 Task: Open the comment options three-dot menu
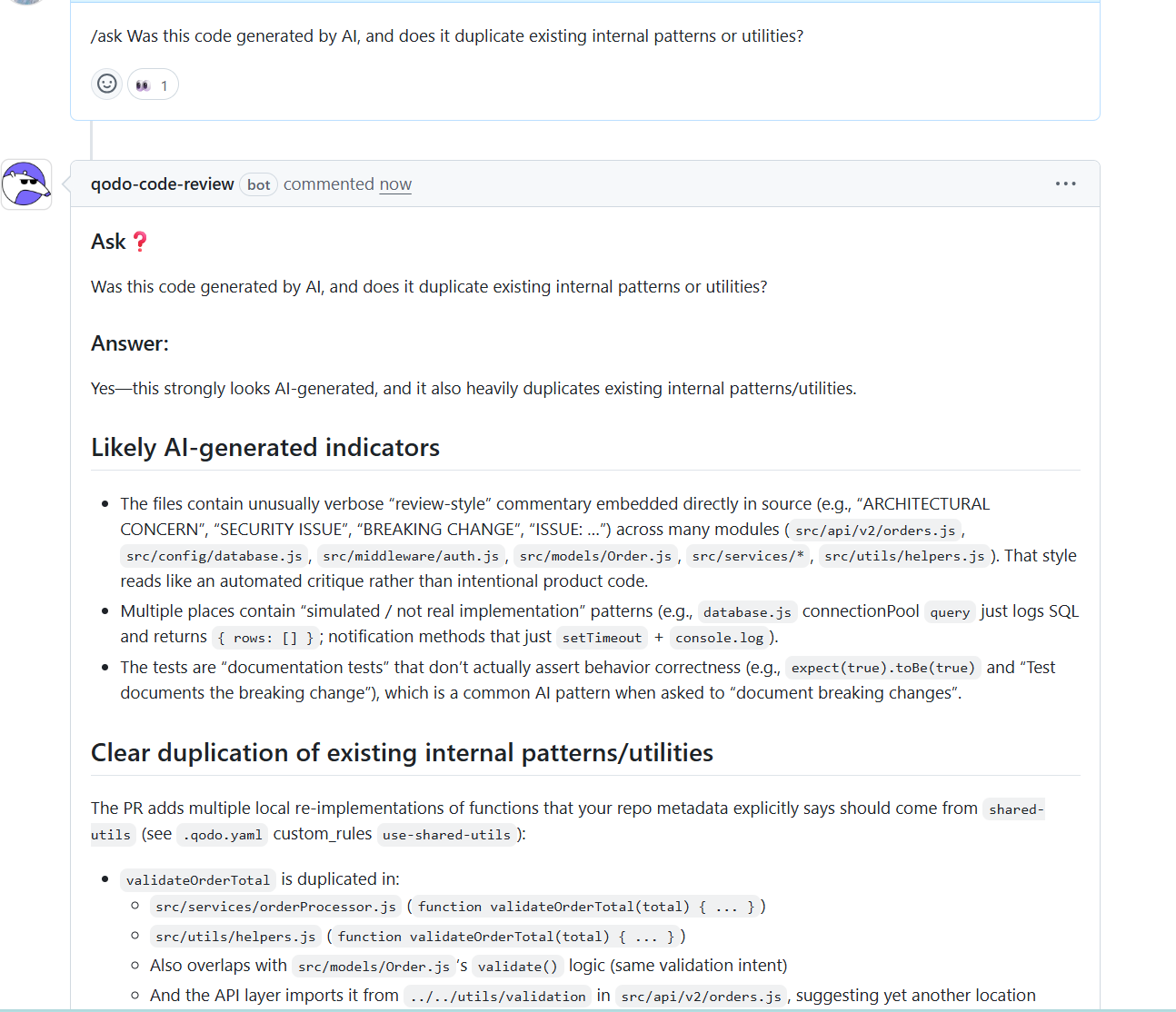point(1065,184)
